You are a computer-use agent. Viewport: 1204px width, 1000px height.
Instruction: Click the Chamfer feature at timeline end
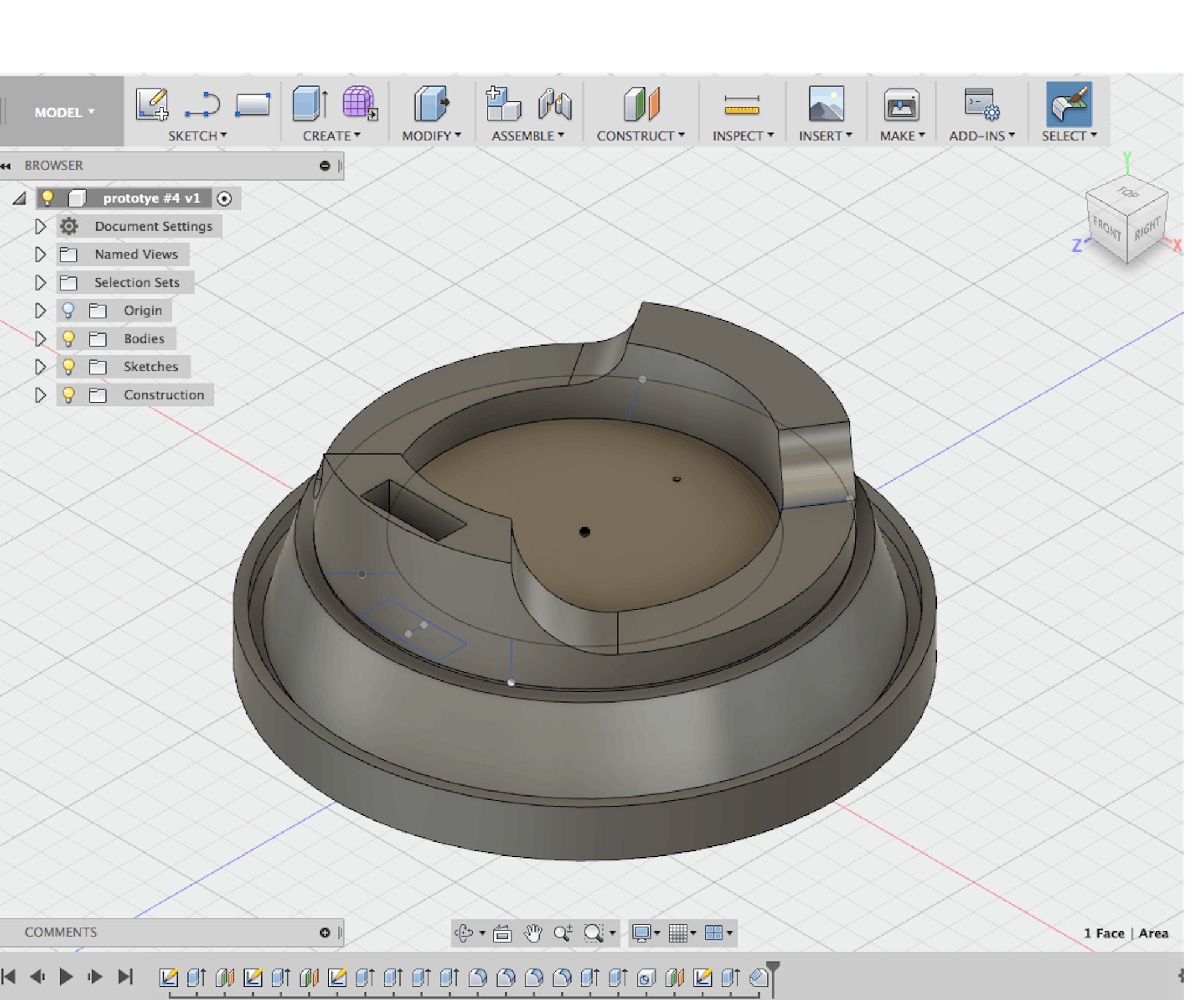click(x=759, y=978)
